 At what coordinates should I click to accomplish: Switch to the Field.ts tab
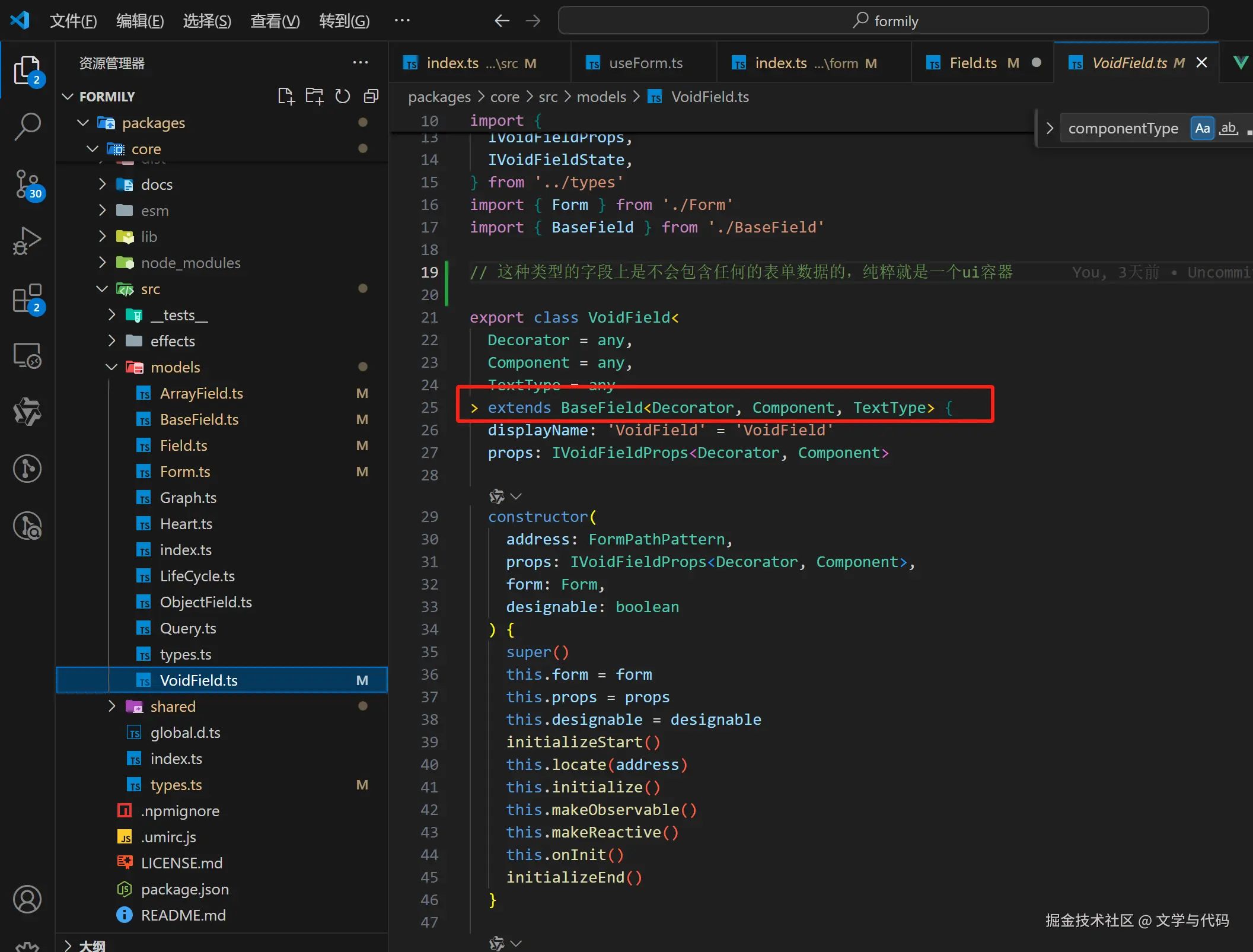click(973, 63)
